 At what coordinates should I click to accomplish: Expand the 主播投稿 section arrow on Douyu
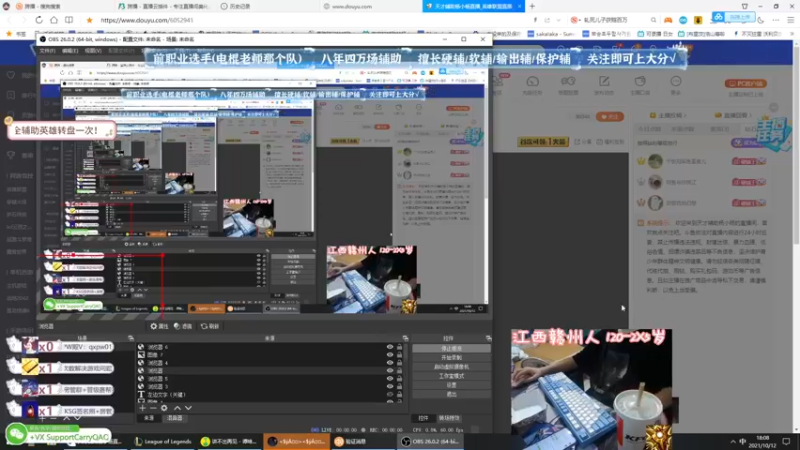(x=685, y=115)
